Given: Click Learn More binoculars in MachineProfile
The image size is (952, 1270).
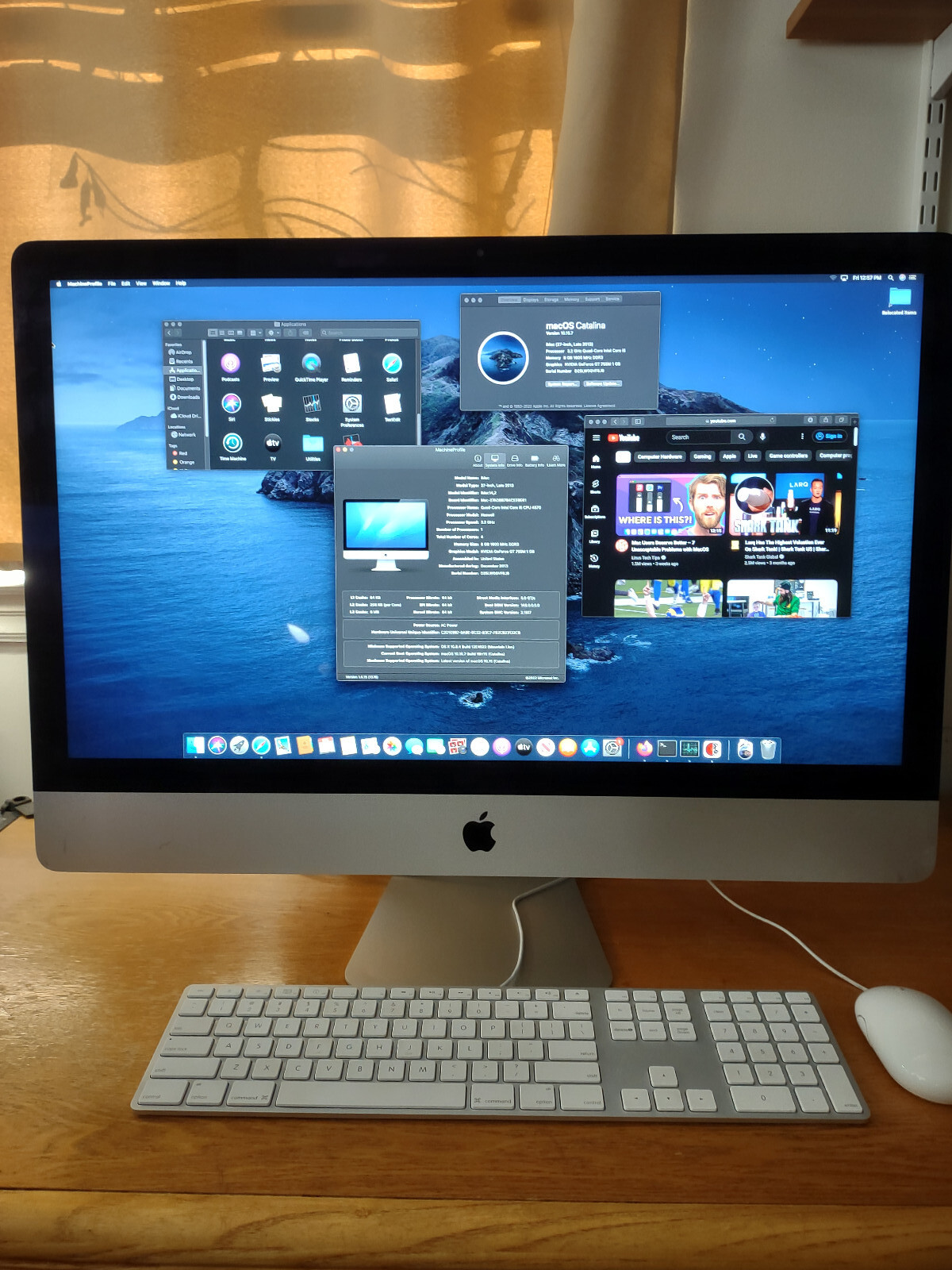Looking at the screenshot, I should pos(556,460).
